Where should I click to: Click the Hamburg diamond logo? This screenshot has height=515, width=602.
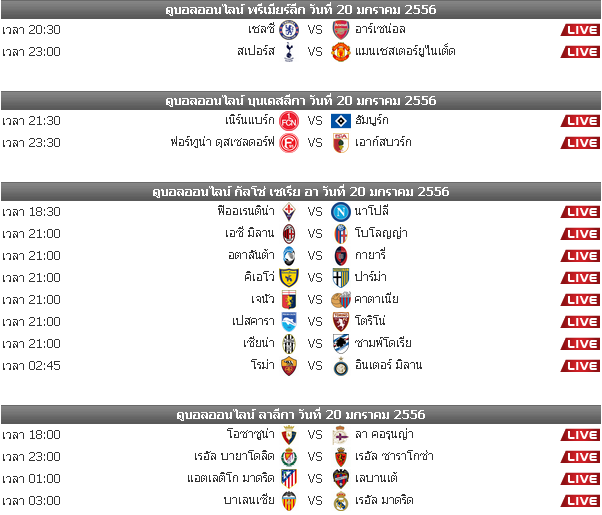341,121
